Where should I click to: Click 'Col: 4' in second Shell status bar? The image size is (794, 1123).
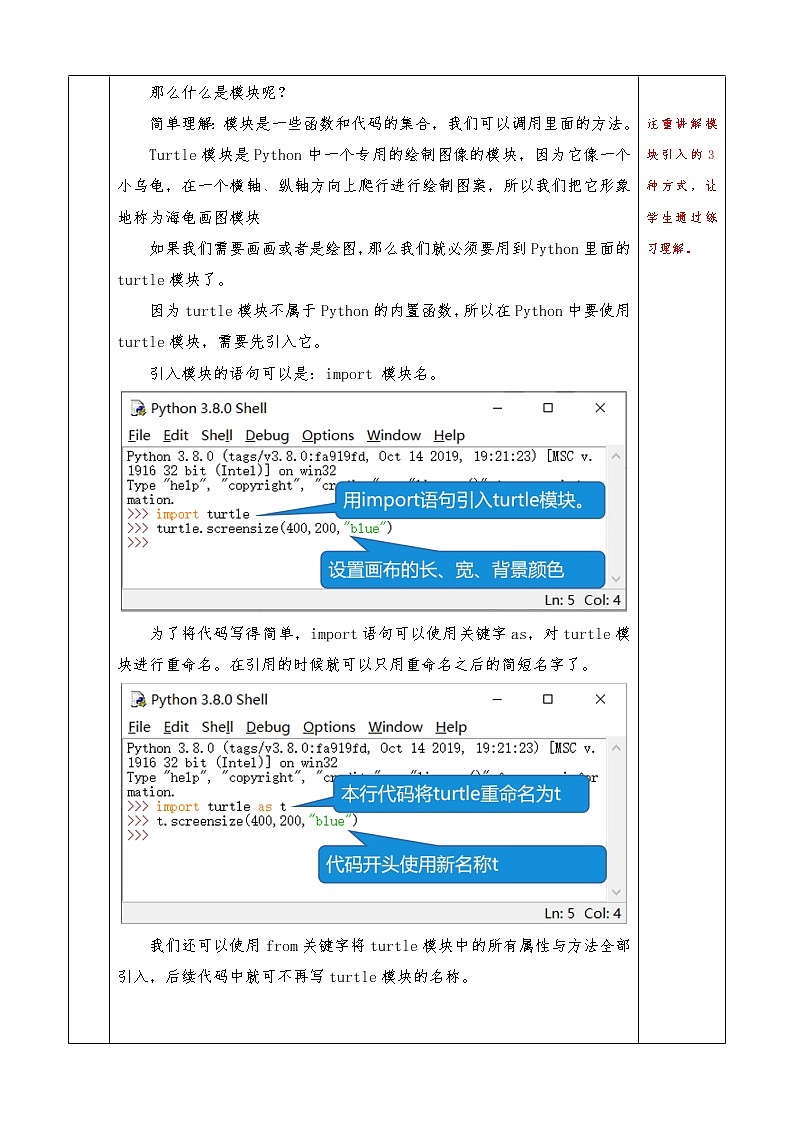(x=602, y=913)
